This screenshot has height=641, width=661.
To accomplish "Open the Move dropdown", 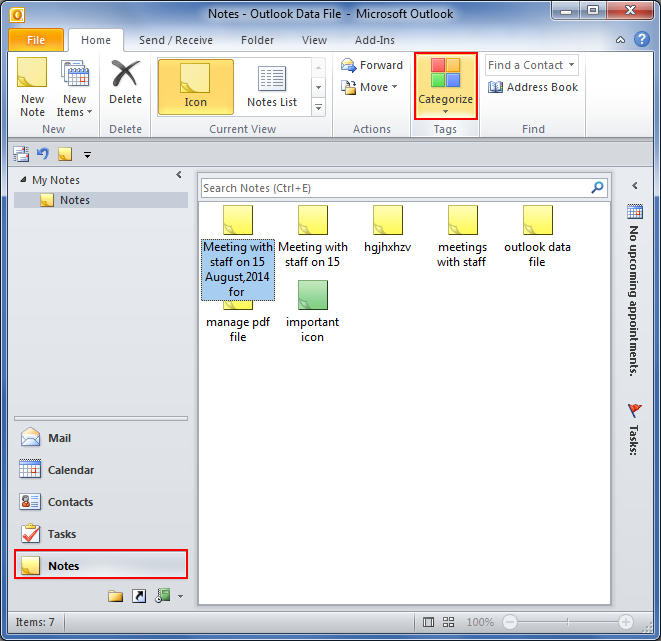I will pyautogui.click(x=369, y=87).
